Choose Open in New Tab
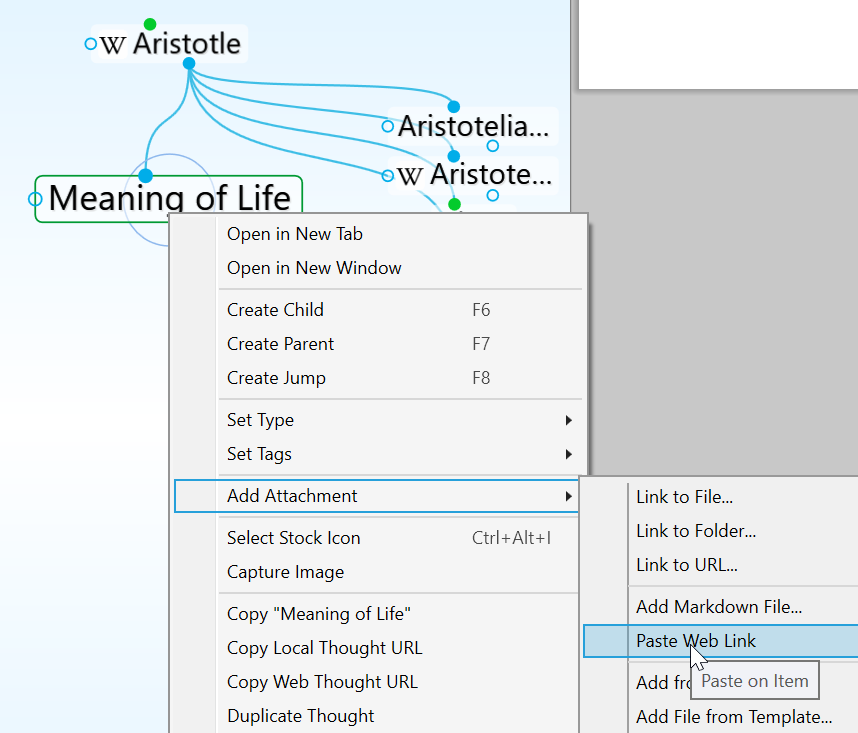Viewport: 858px width, 733px height. pyautogui.click(x=294, y=234)
